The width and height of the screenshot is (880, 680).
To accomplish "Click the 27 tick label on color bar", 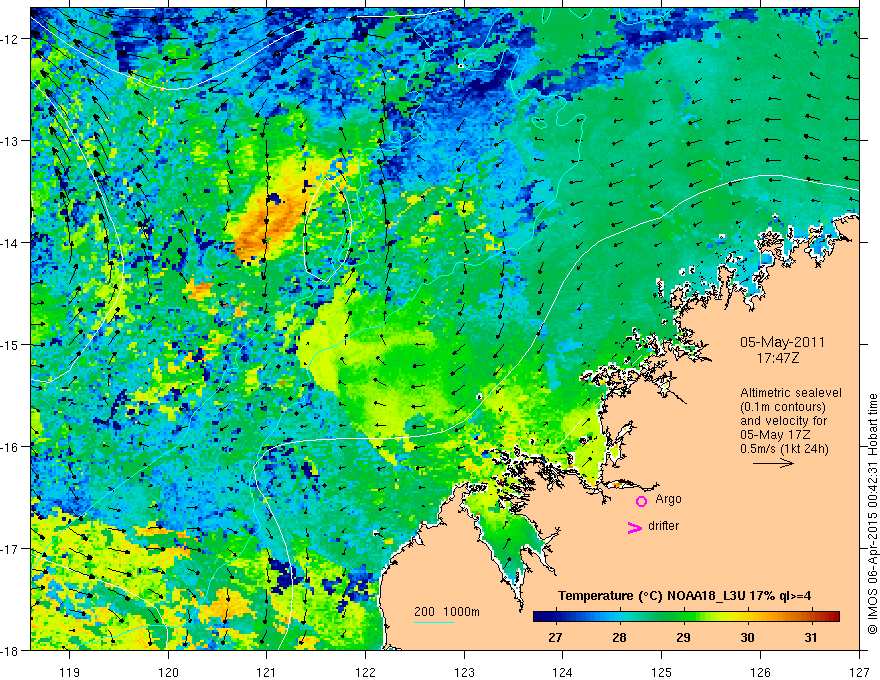I will tap(555, 637).
